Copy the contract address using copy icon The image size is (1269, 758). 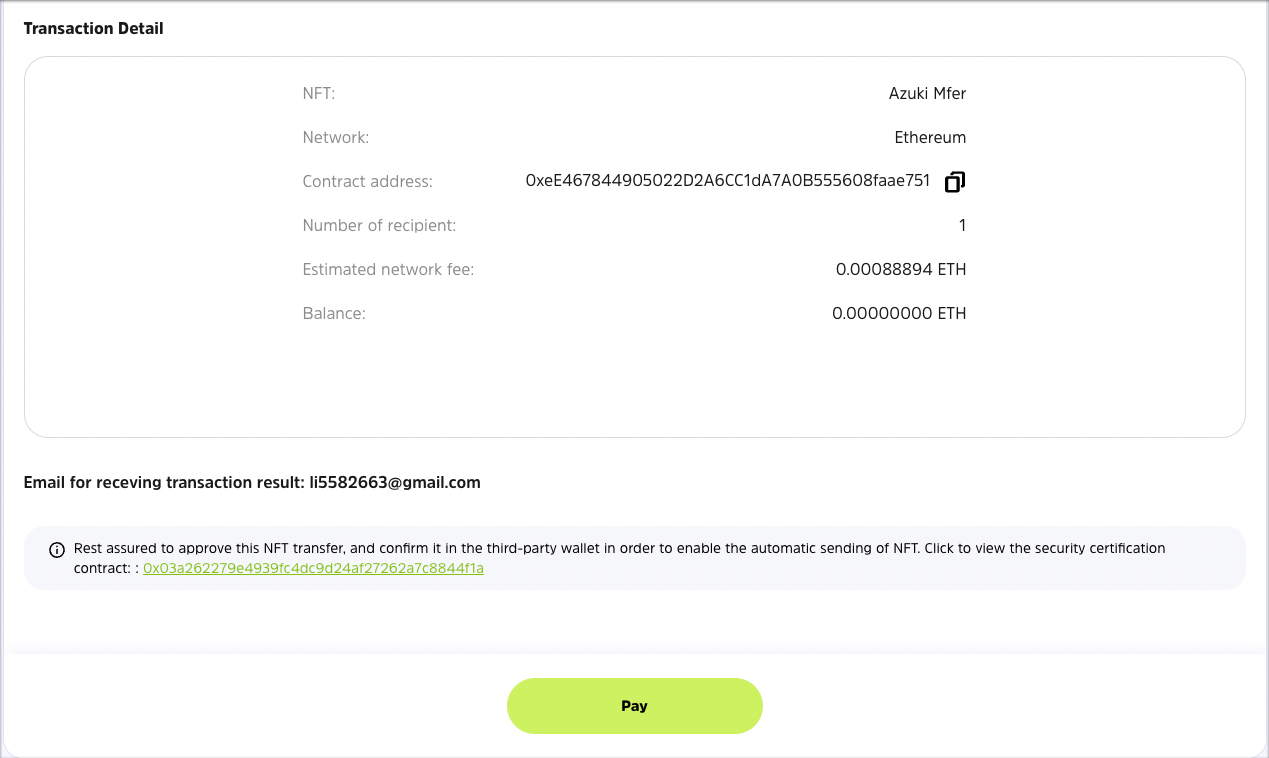pos(955,182)
